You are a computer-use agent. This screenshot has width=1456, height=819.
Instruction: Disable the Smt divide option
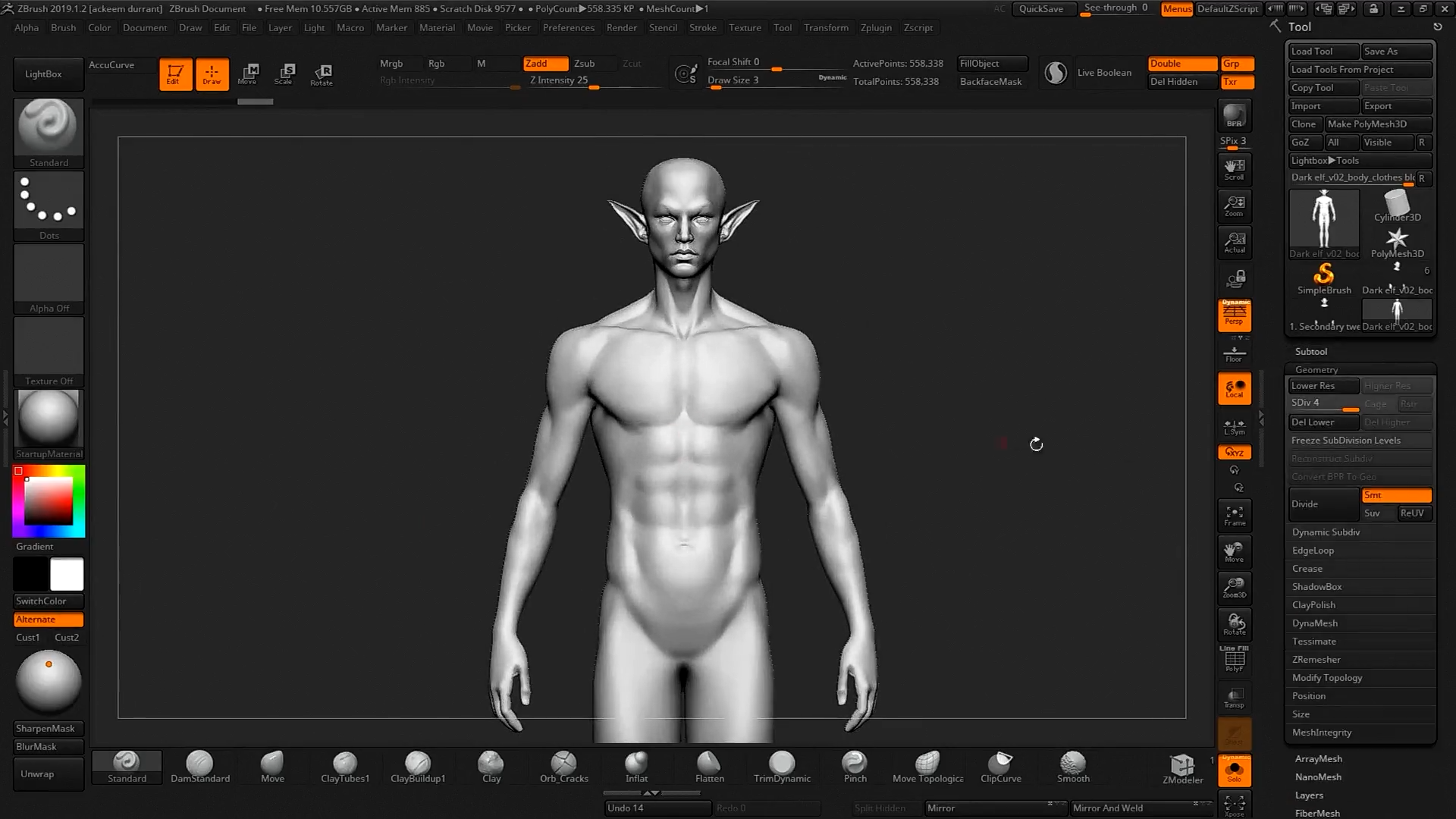pos(1396,495)
